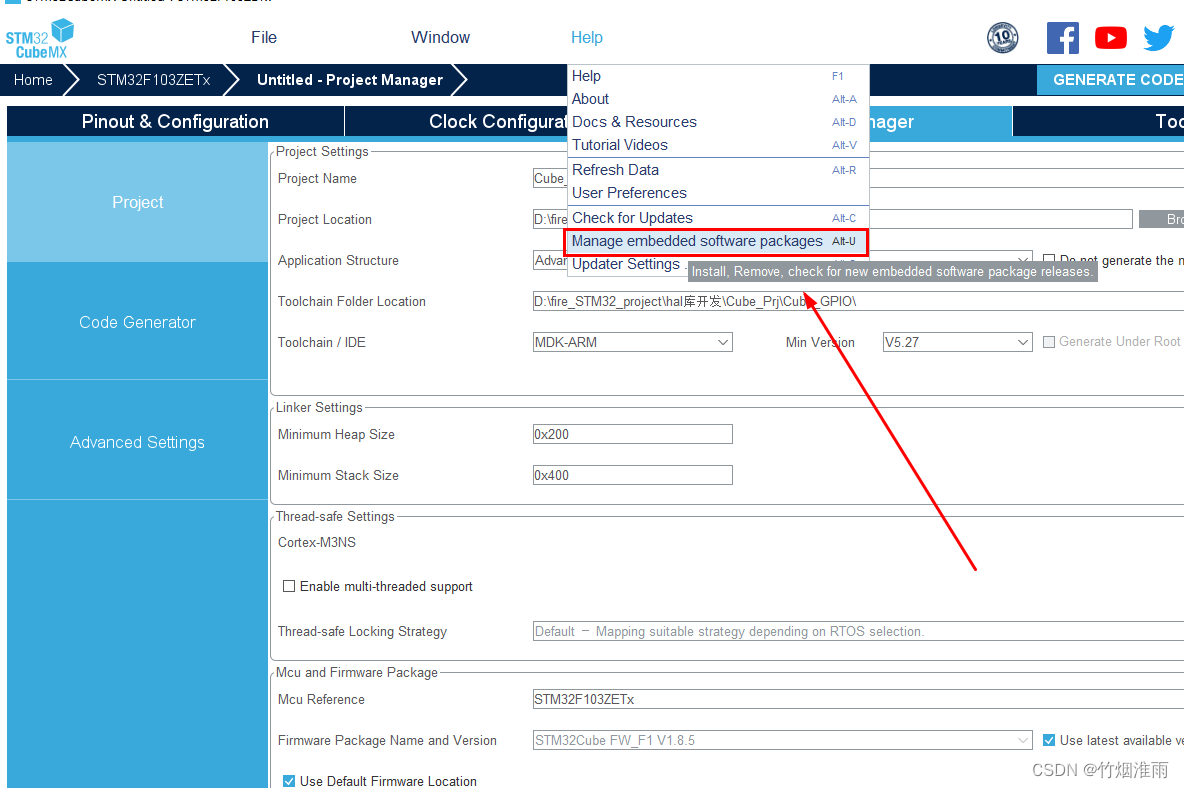This screenshot has width=1184, height=788.
Task: Open the Facebook icon
Action: [x=1062, y=38]
